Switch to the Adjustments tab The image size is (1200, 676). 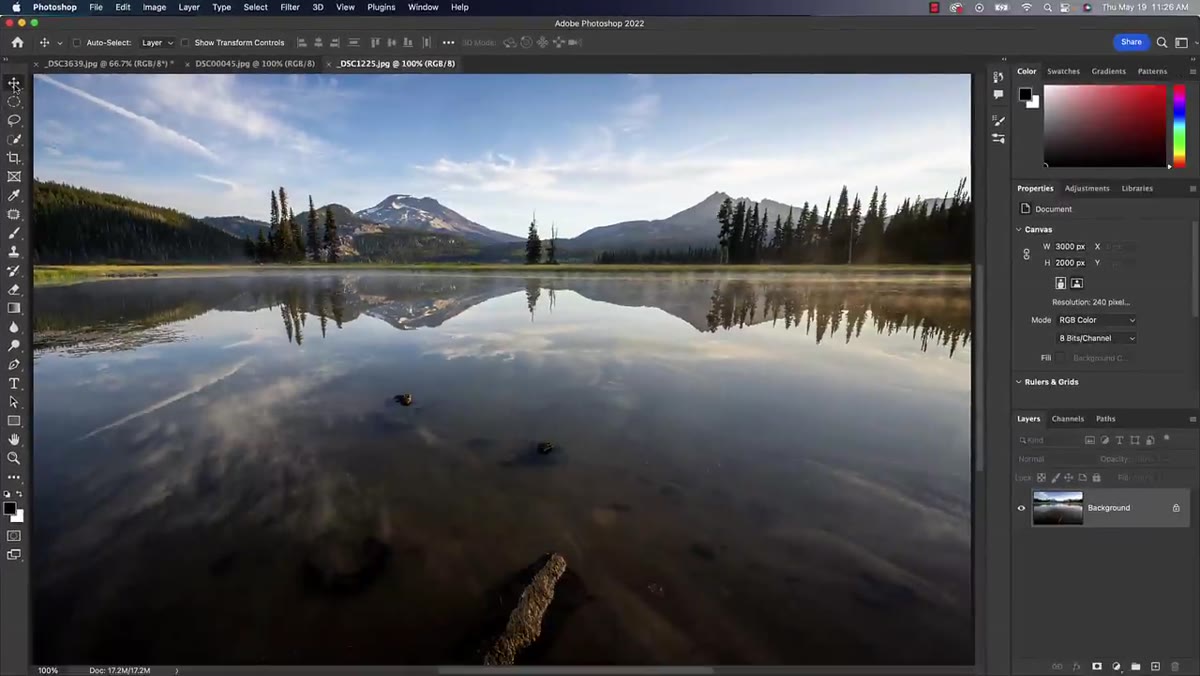1087,188
